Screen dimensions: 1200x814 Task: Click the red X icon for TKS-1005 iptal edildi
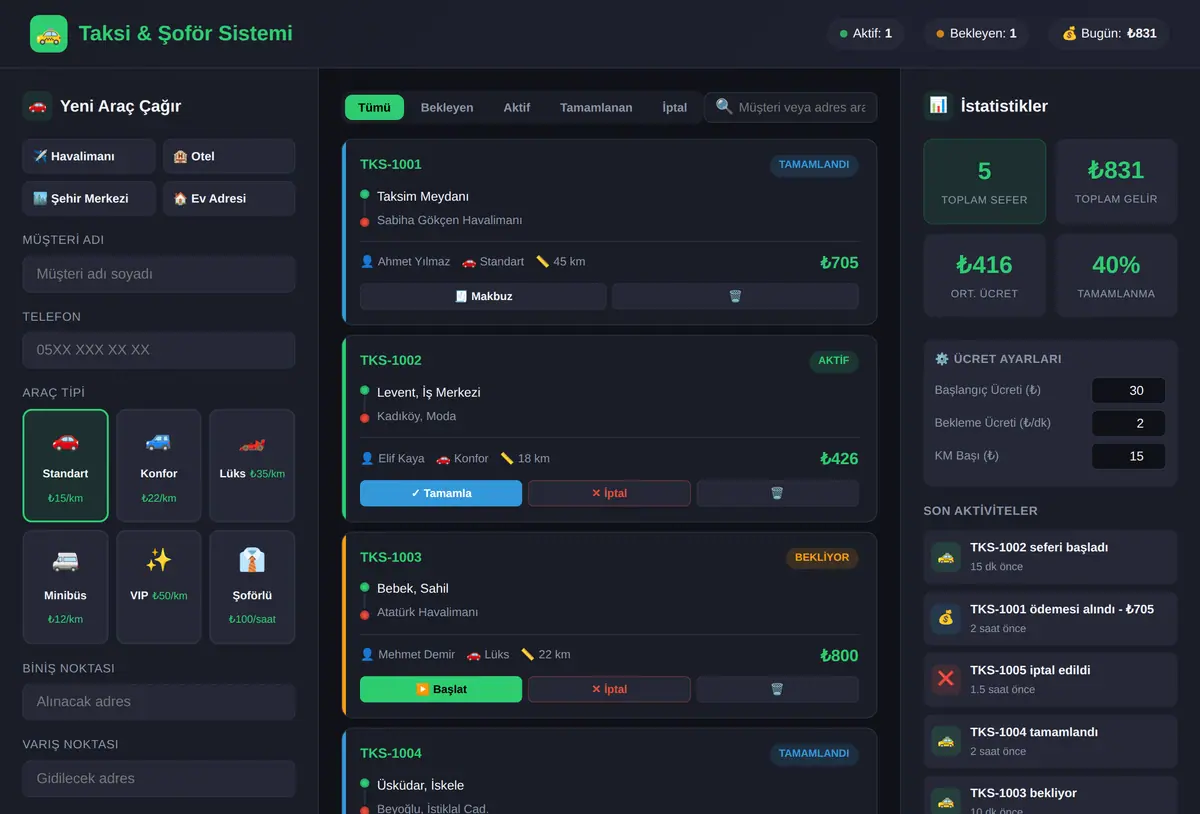tap(945, 679)
